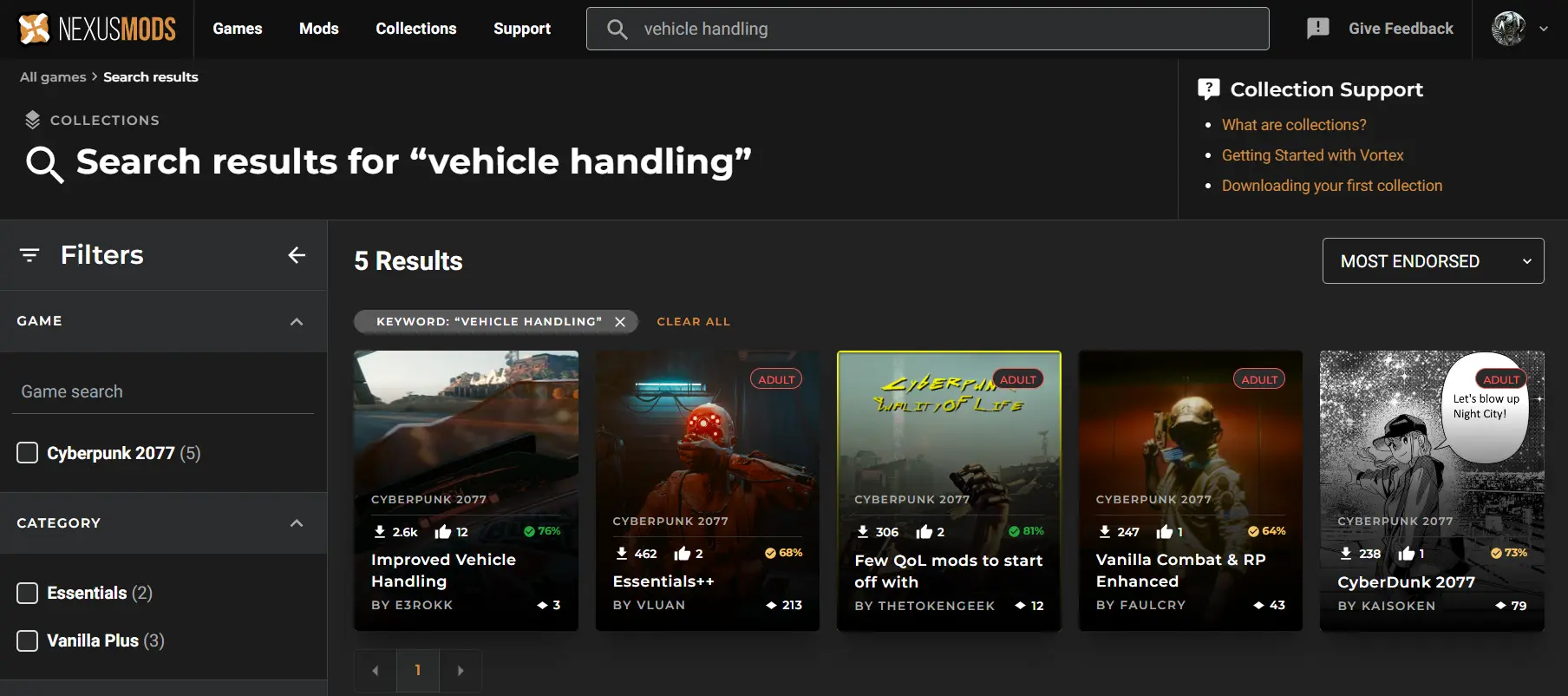This screenshot has width=1568, height=696.
Task: Click the mod count icon next to 43
Action: (x=1258, y=606)
